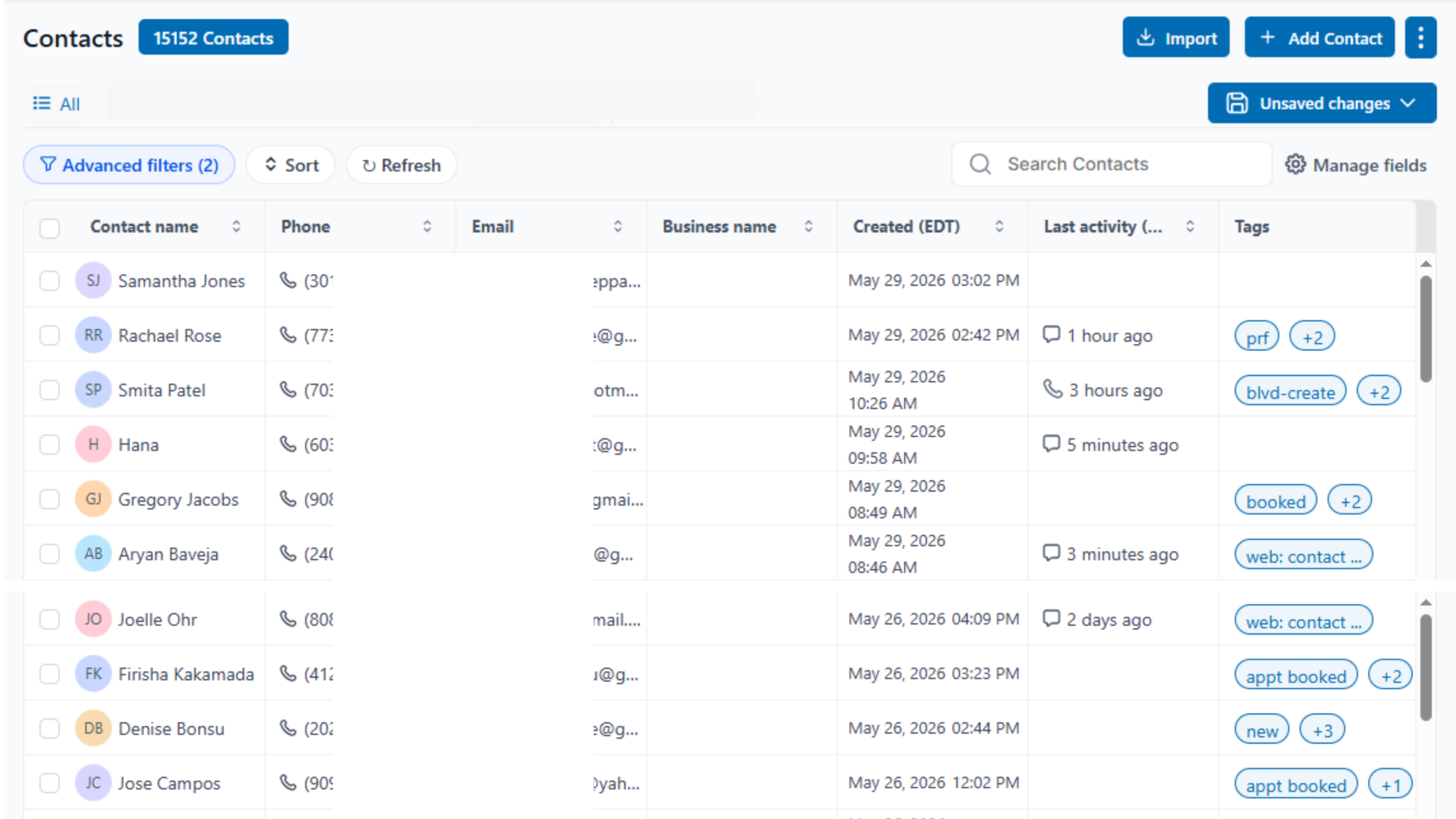This screenshot has width=1456, height=819.
Task: Click message icon beside 1 hour ago
Action: pyautogui.click(x=1052, y=334)
